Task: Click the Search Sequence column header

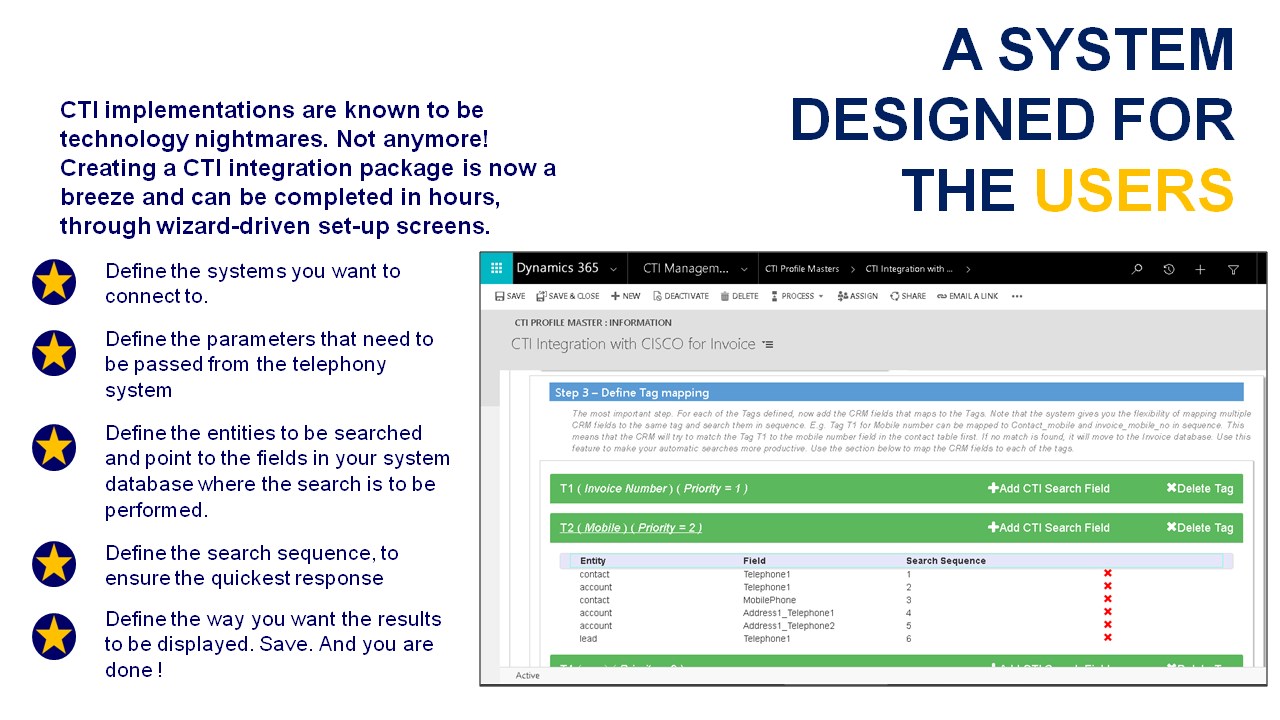Action: click(x=946, y=561)
